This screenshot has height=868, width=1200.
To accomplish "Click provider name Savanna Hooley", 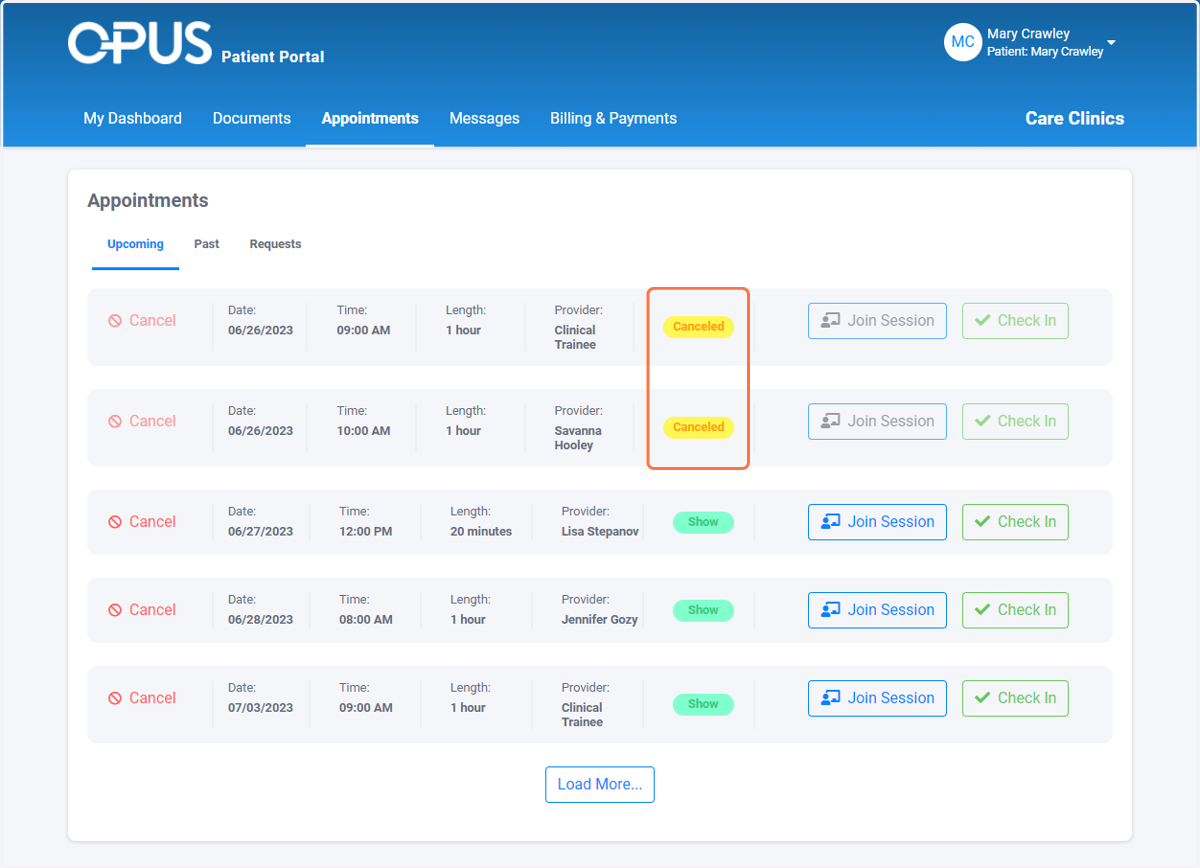I will pyautogui.click(x=579, y=438).
